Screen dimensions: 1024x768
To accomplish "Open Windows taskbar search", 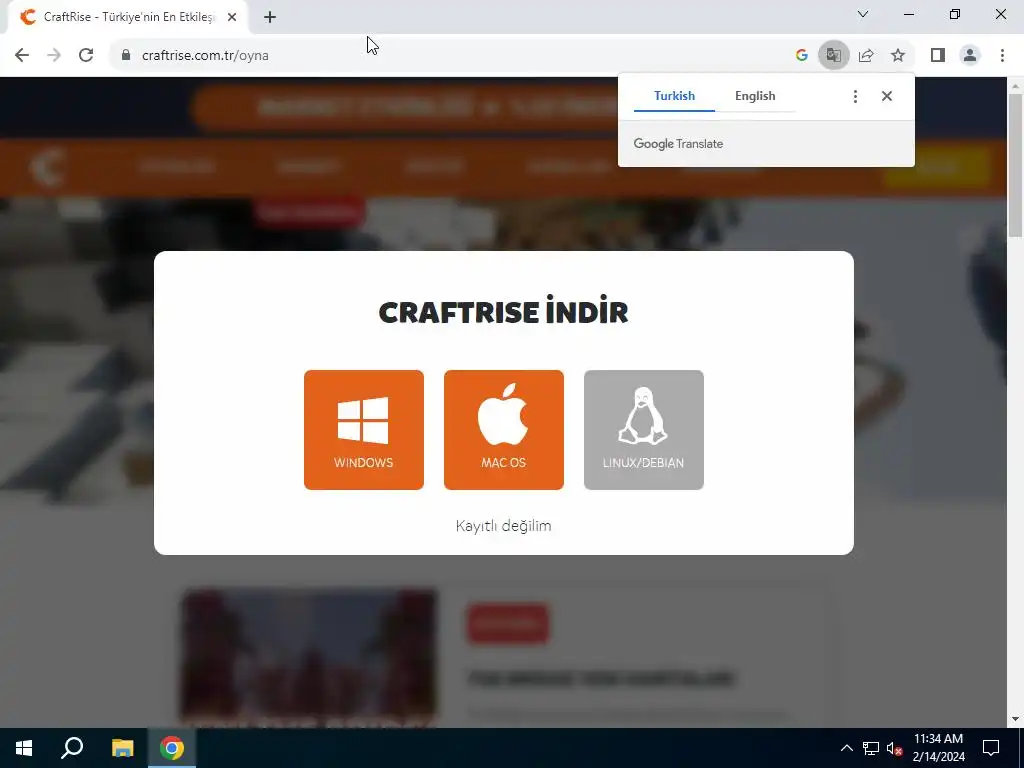I will click(x=72, y=748).
